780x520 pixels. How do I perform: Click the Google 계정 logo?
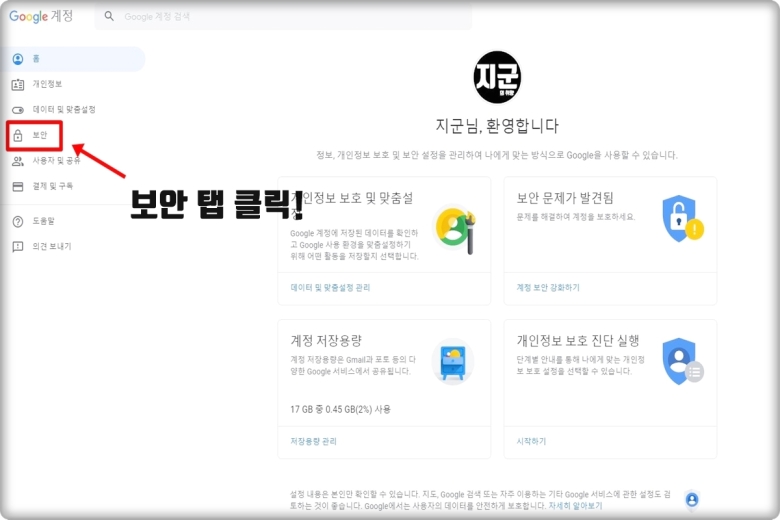41,16
